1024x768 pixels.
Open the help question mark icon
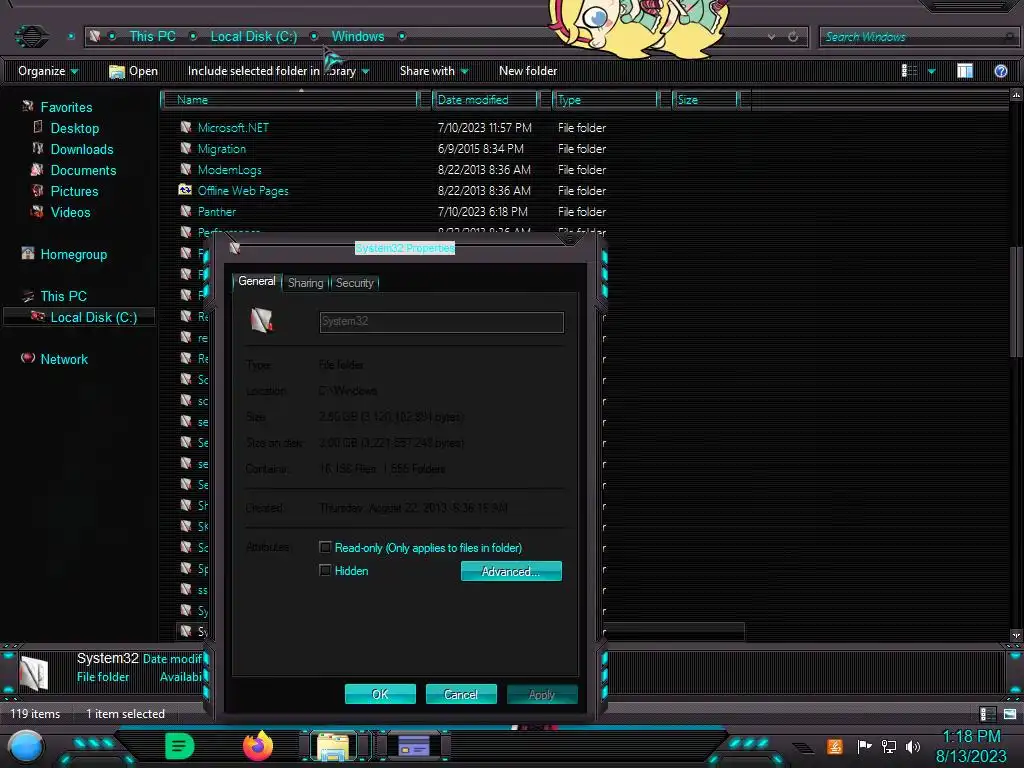(x=1000, y=71)
